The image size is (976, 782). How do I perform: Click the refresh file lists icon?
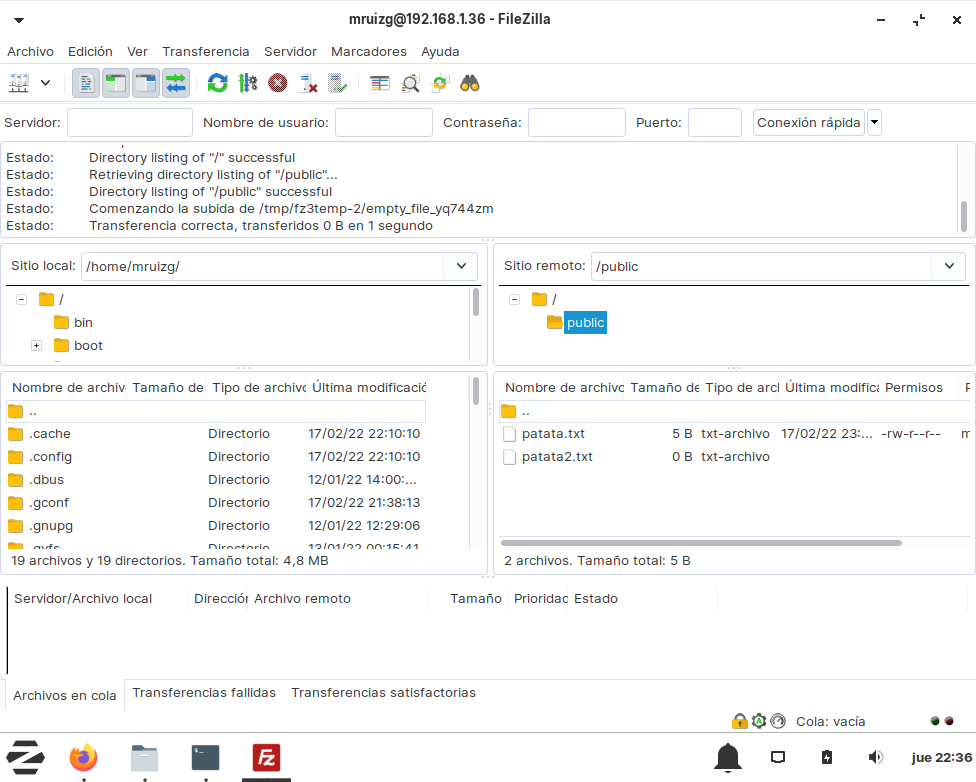[217, 83]
